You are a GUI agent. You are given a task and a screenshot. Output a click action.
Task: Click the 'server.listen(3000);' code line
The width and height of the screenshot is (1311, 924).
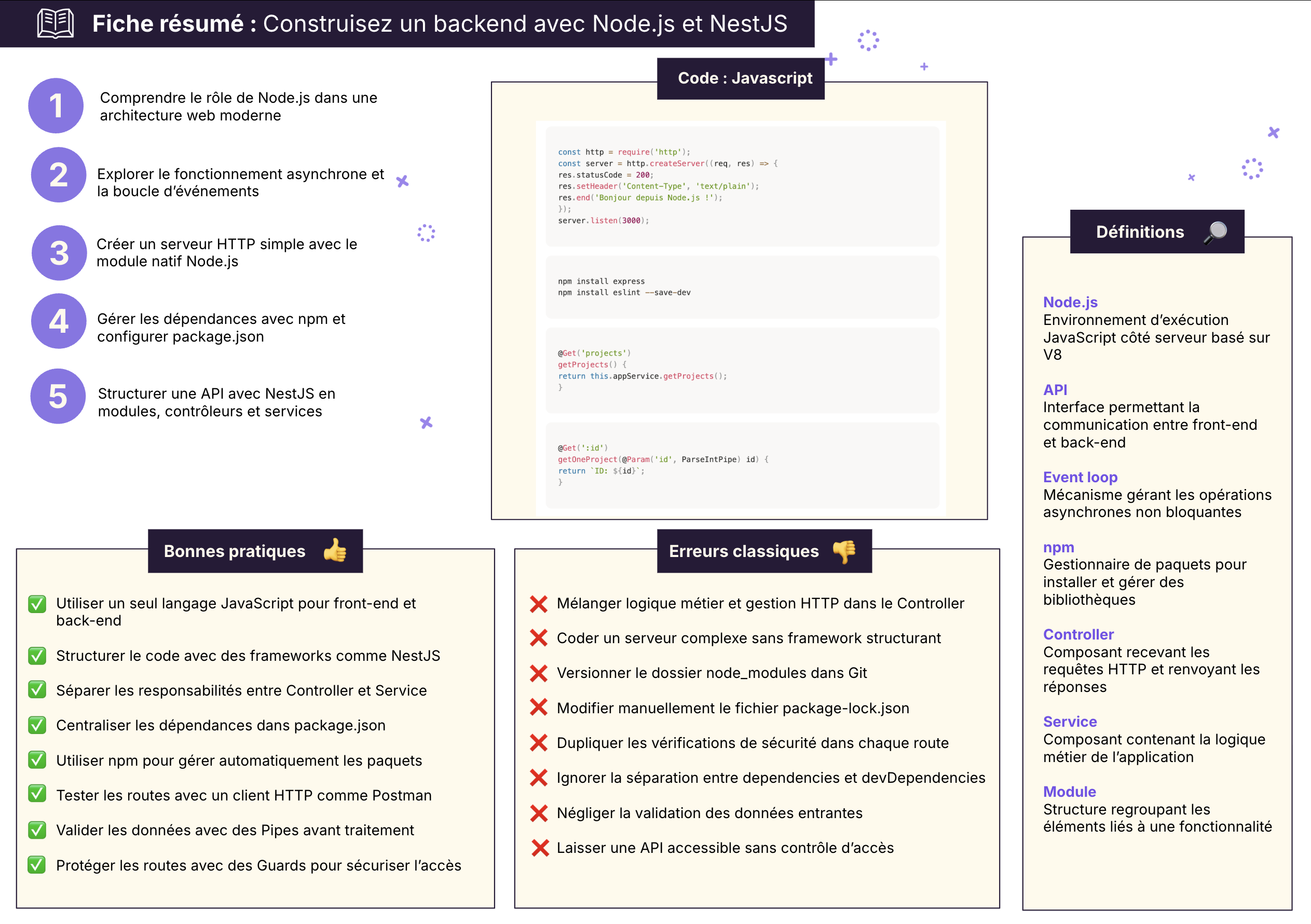coord(604,221)
